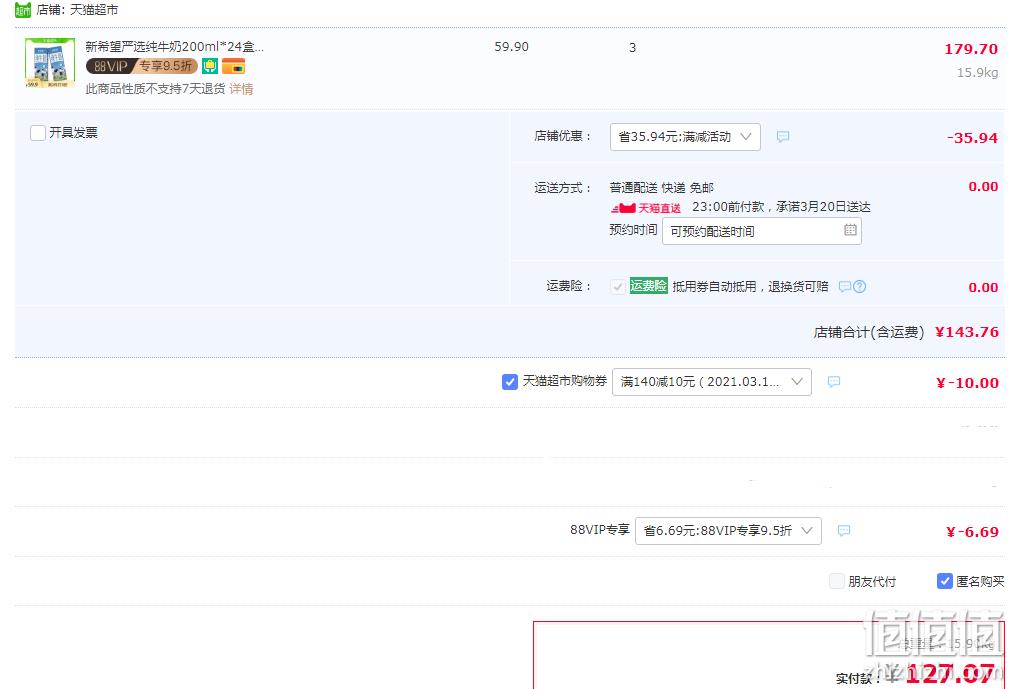This screenshot has height=689, width=1013.
Task: Click the 天猫超市 store name
Action: point(94,10)
